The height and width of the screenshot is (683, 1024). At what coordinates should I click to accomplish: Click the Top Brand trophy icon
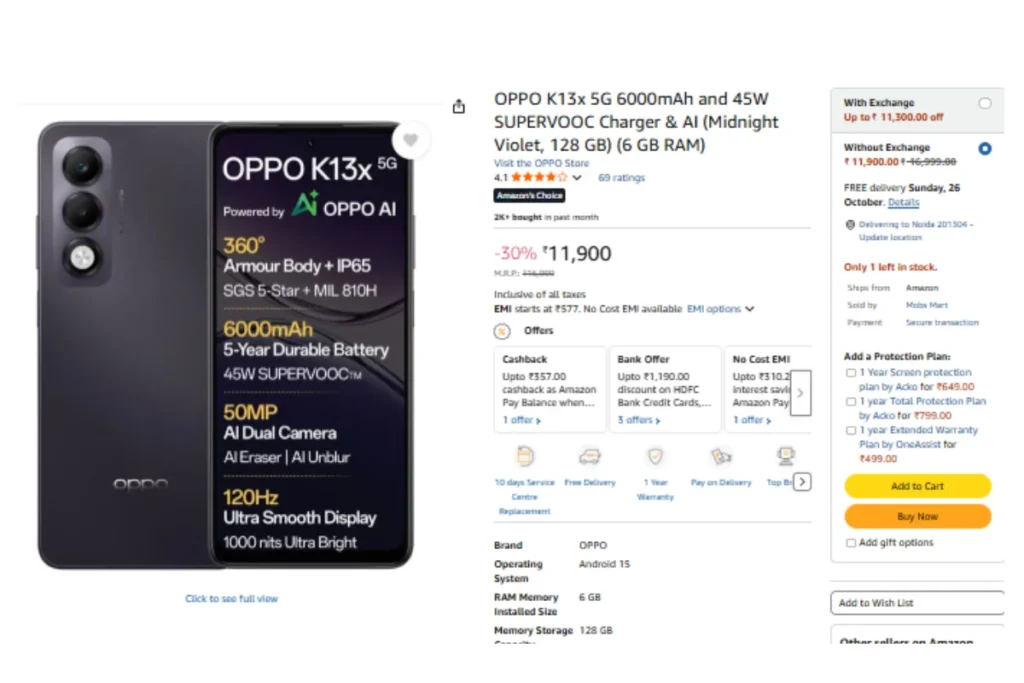point(785,457)
